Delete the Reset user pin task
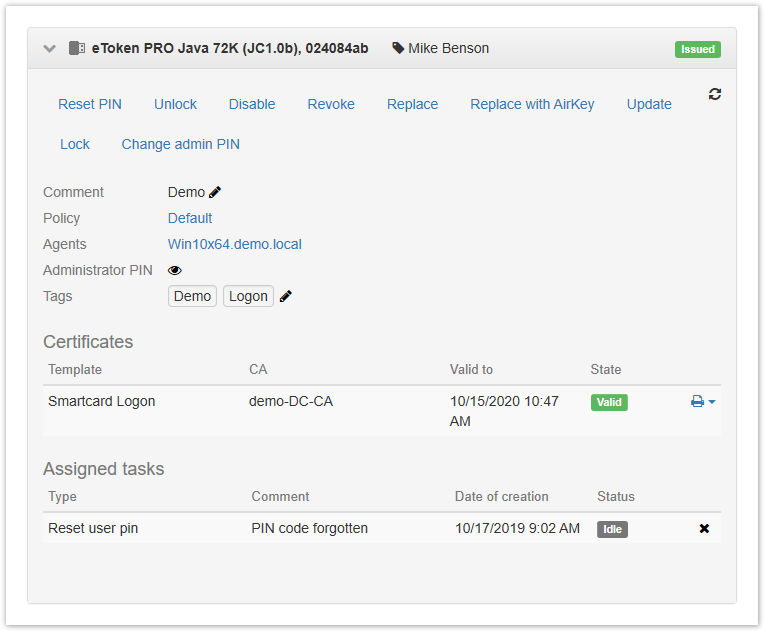Viewport: 764px width, 631px height. click(x=704, y=528)
